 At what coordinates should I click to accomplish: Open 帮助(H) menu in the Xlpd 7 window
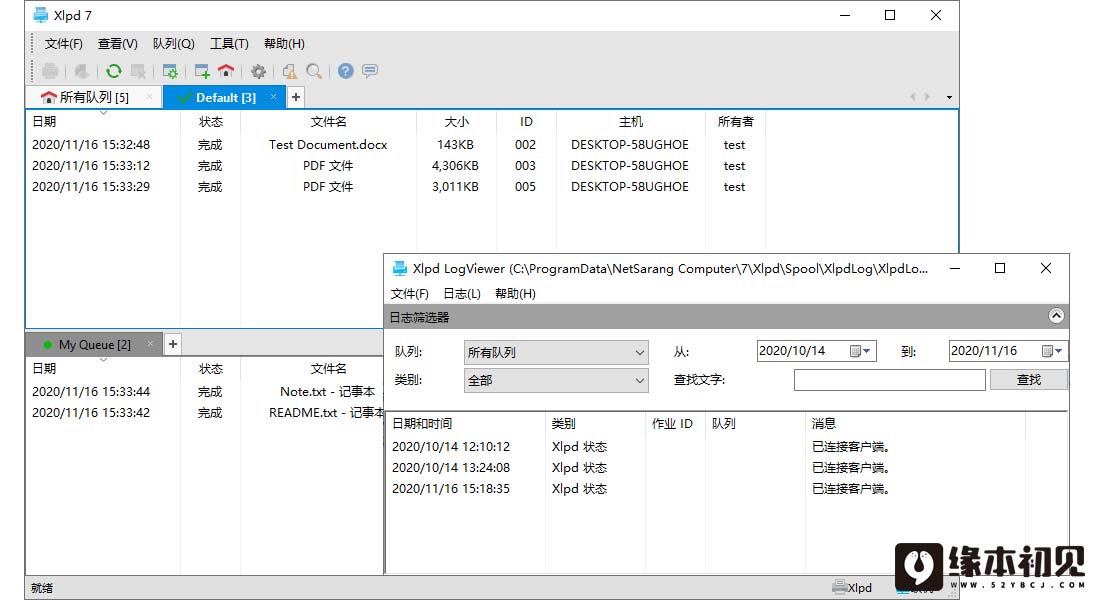tap(284, 44)
